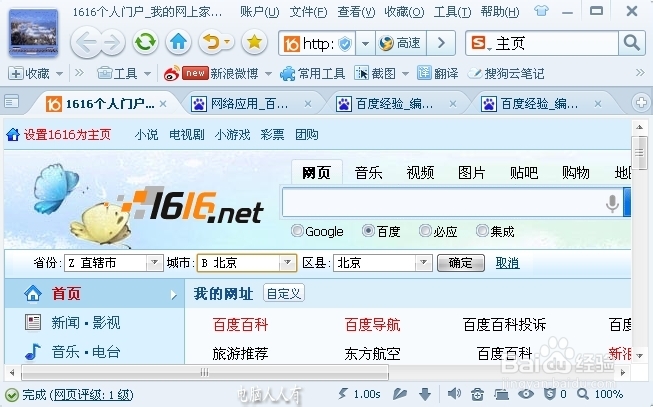Click the magnifier search button in the toolbar
Screen dimensions: 653x407
click(x=631, y=43)
